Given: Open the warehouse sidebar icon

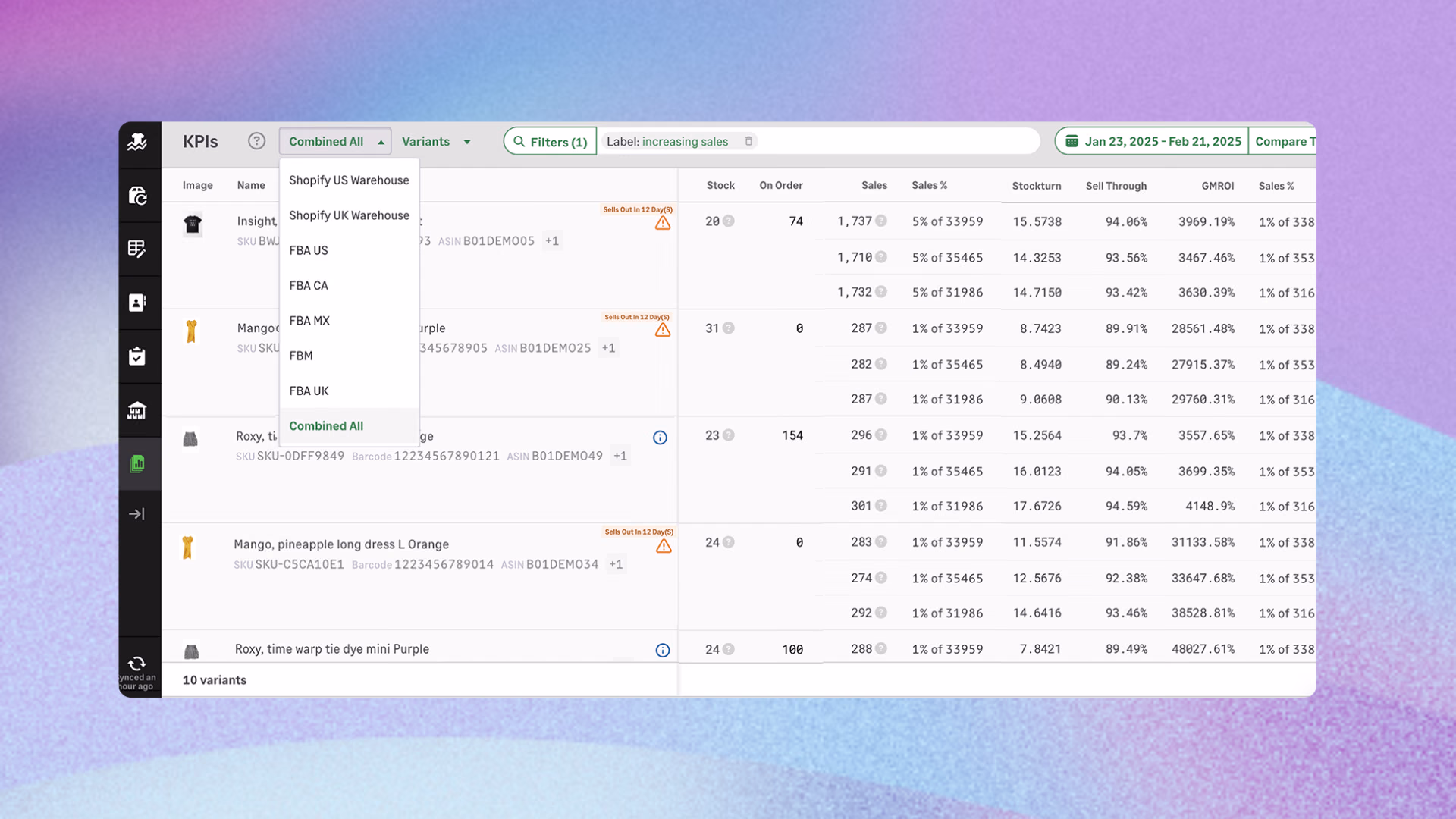Looking at the screenshot, I should click(x=137, y=410).
